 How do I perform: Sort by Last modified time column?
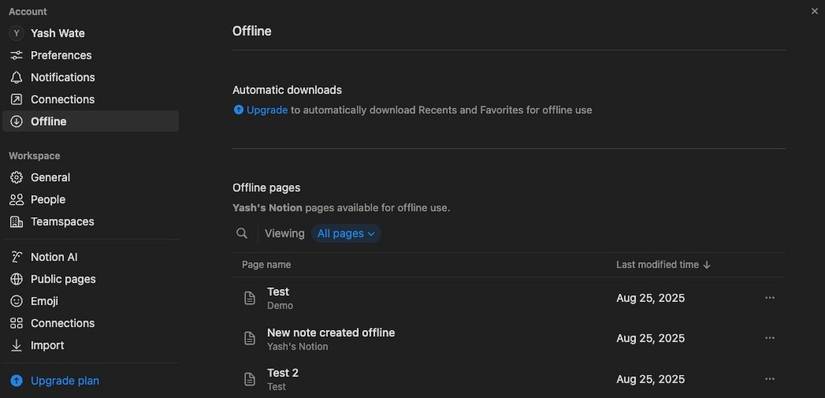[x=657, y=265]
